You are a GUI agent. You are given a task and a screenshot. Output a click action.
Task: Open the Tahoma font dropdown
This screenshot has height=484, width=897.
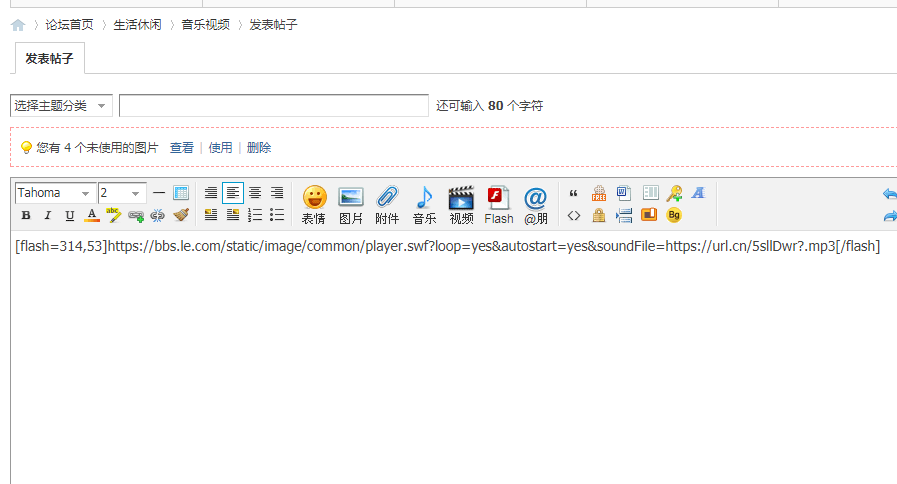click(x=54, y=193)
